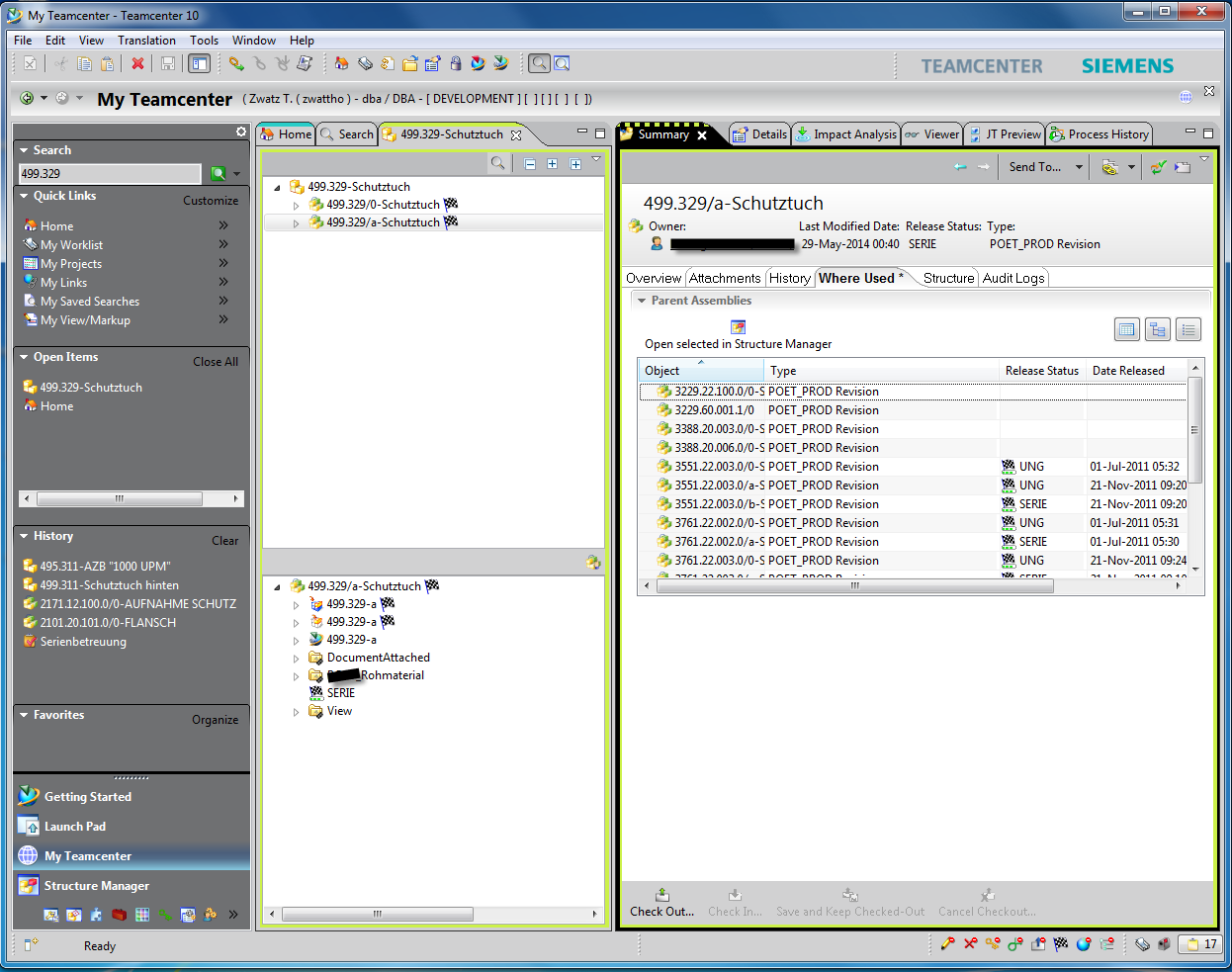
Task: Click the Check Out... button
Action: click(x=662, y=903)
